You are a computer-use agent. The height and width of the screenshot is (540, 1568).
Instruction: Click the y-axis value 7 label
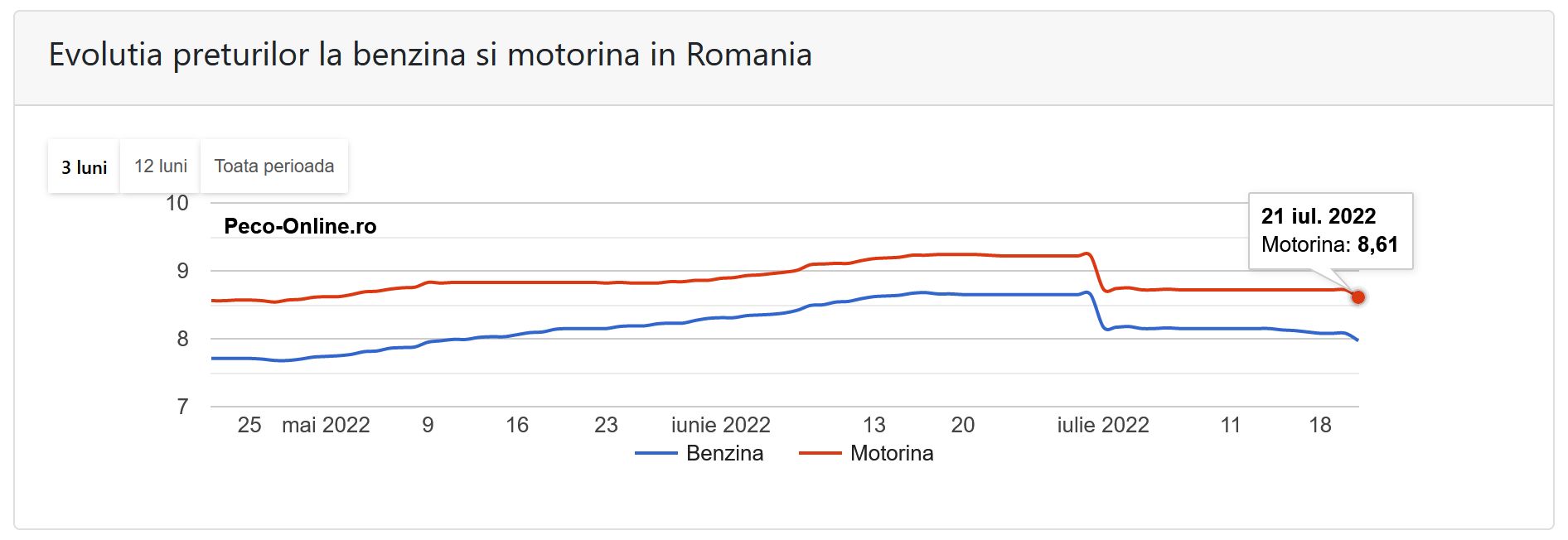pyautogui.click(x=182, y=407)
